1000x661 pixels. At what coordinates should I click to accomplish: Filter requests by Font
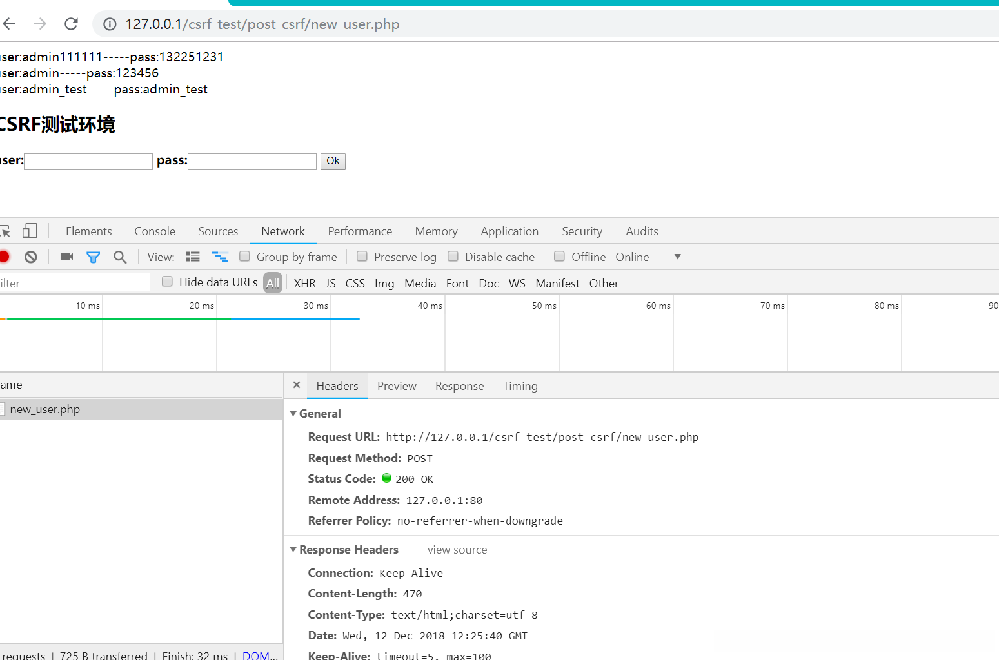[x=457, y=283]
